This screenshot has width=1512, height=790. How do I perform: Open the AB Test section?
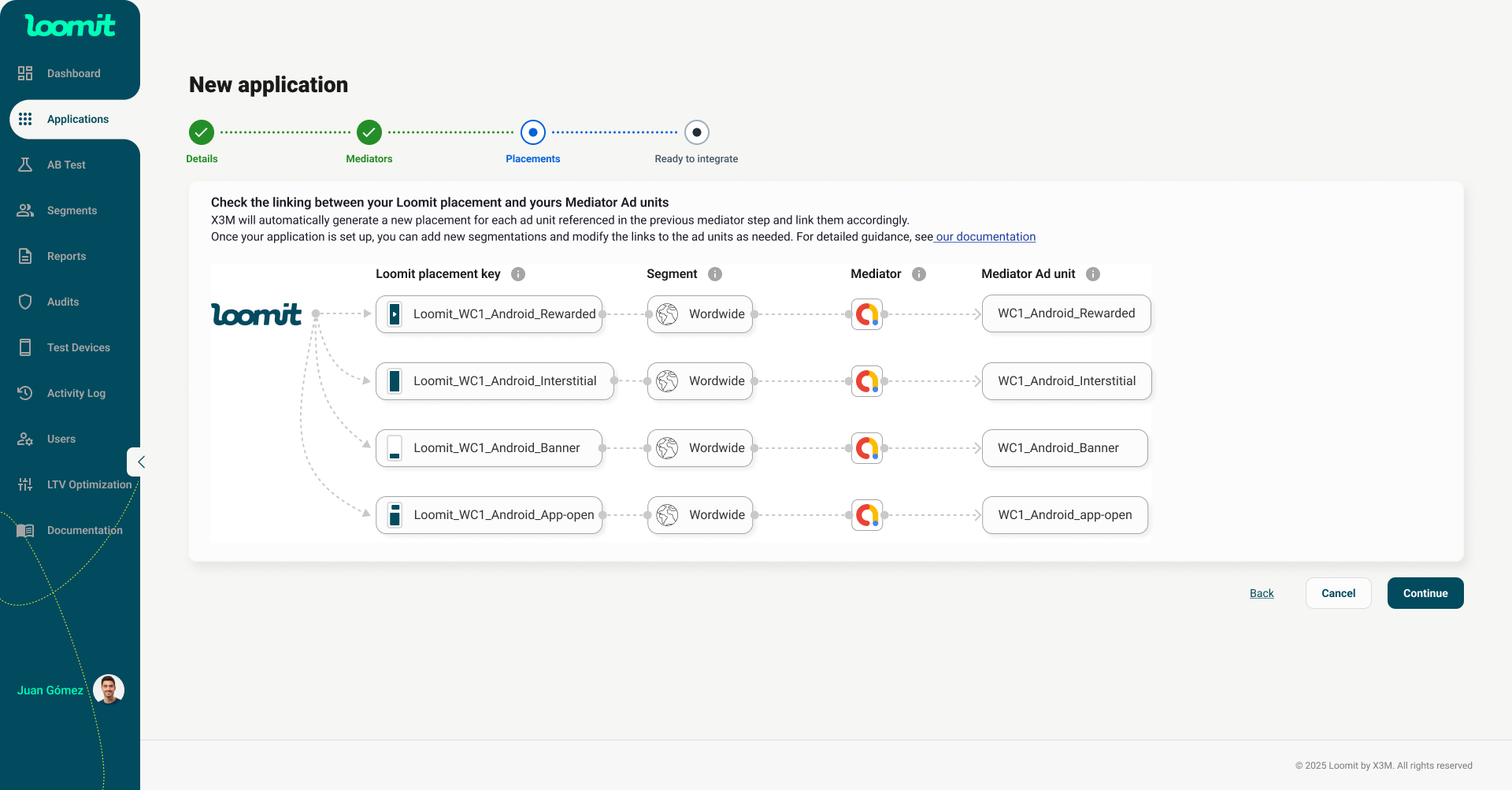coord(66,165)
